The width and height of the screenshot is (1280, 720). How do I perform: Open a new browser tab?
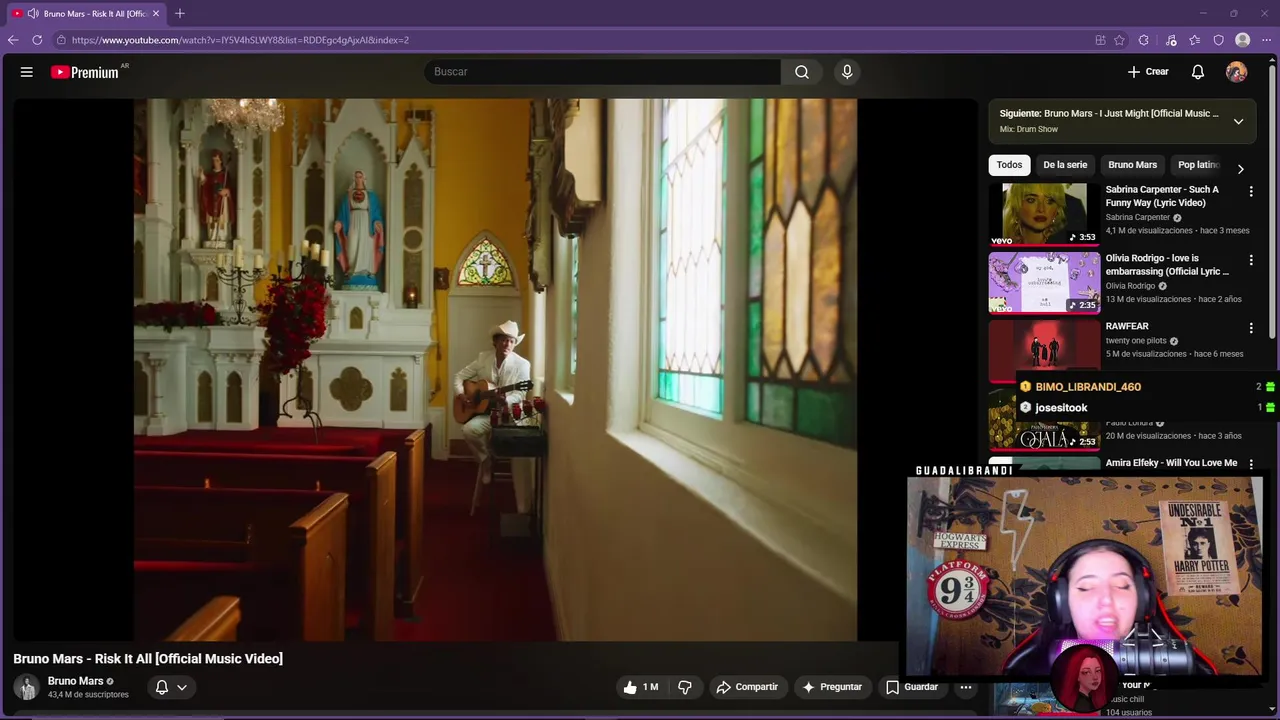coord(180,13)
